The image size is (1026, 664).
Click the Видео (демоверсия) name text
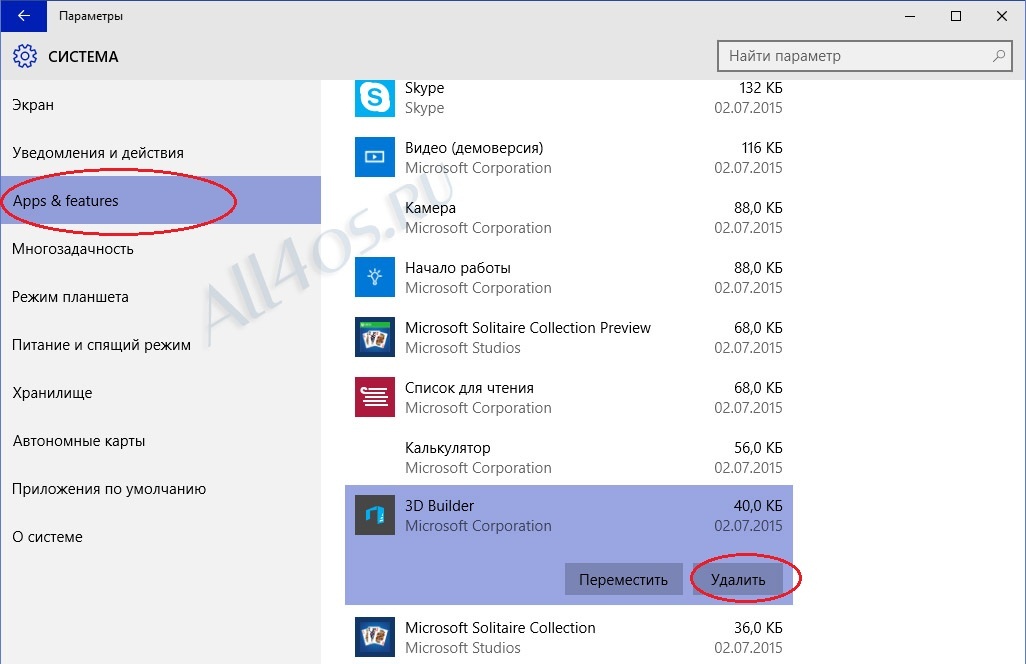tap(474, 148)
